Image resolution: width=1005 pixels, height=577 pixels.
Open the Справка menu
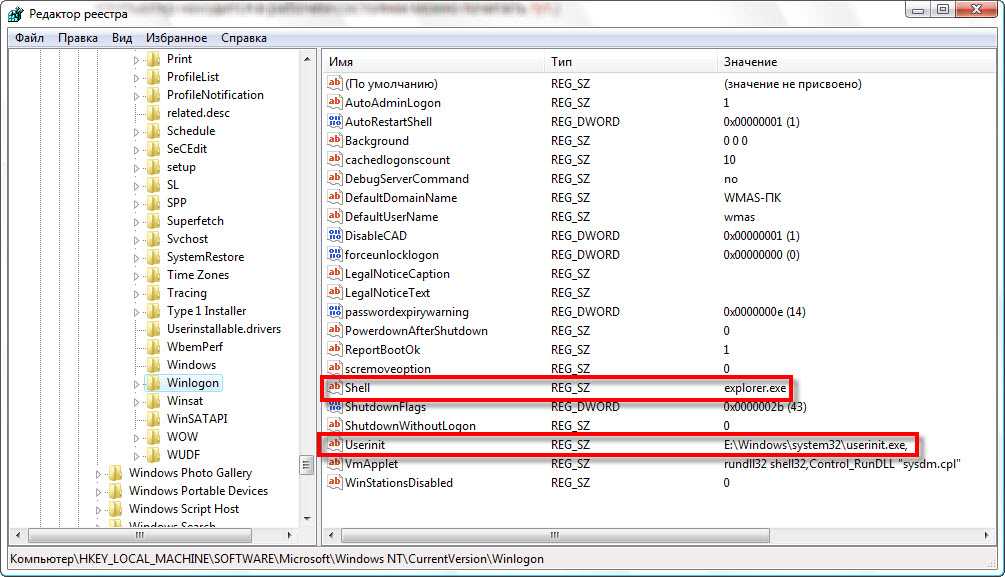coord(243,38)
